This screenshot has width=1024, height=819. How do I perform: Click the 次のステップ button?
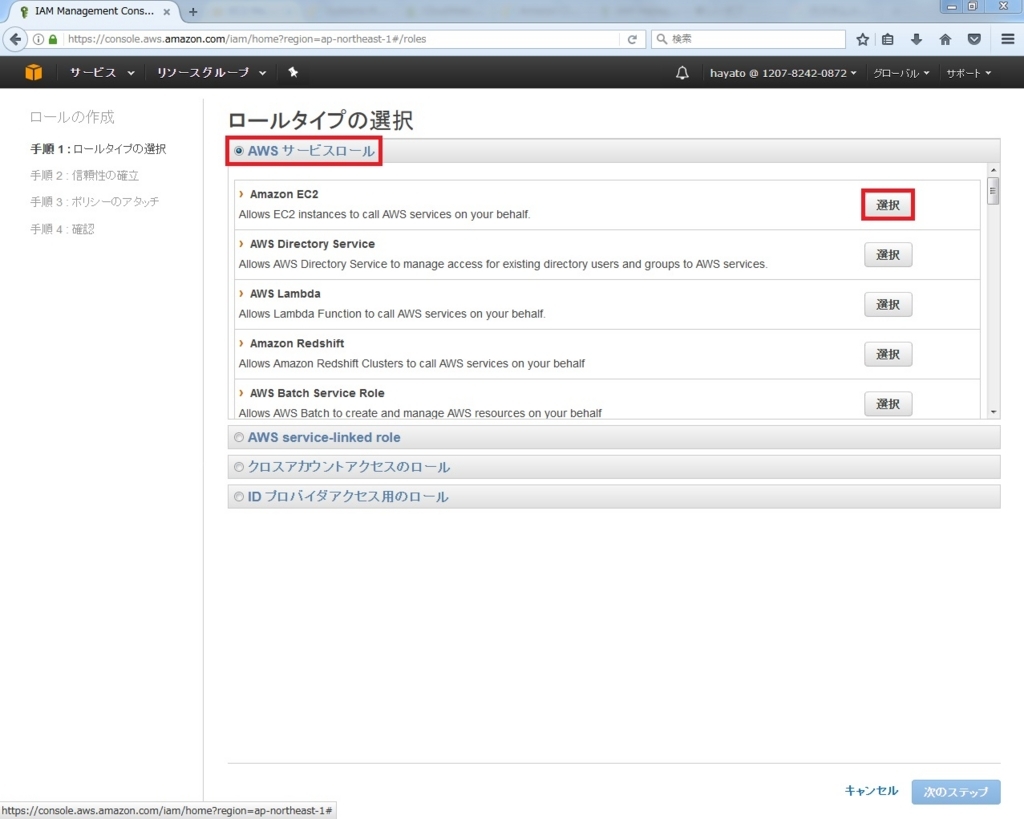(955, 792)
